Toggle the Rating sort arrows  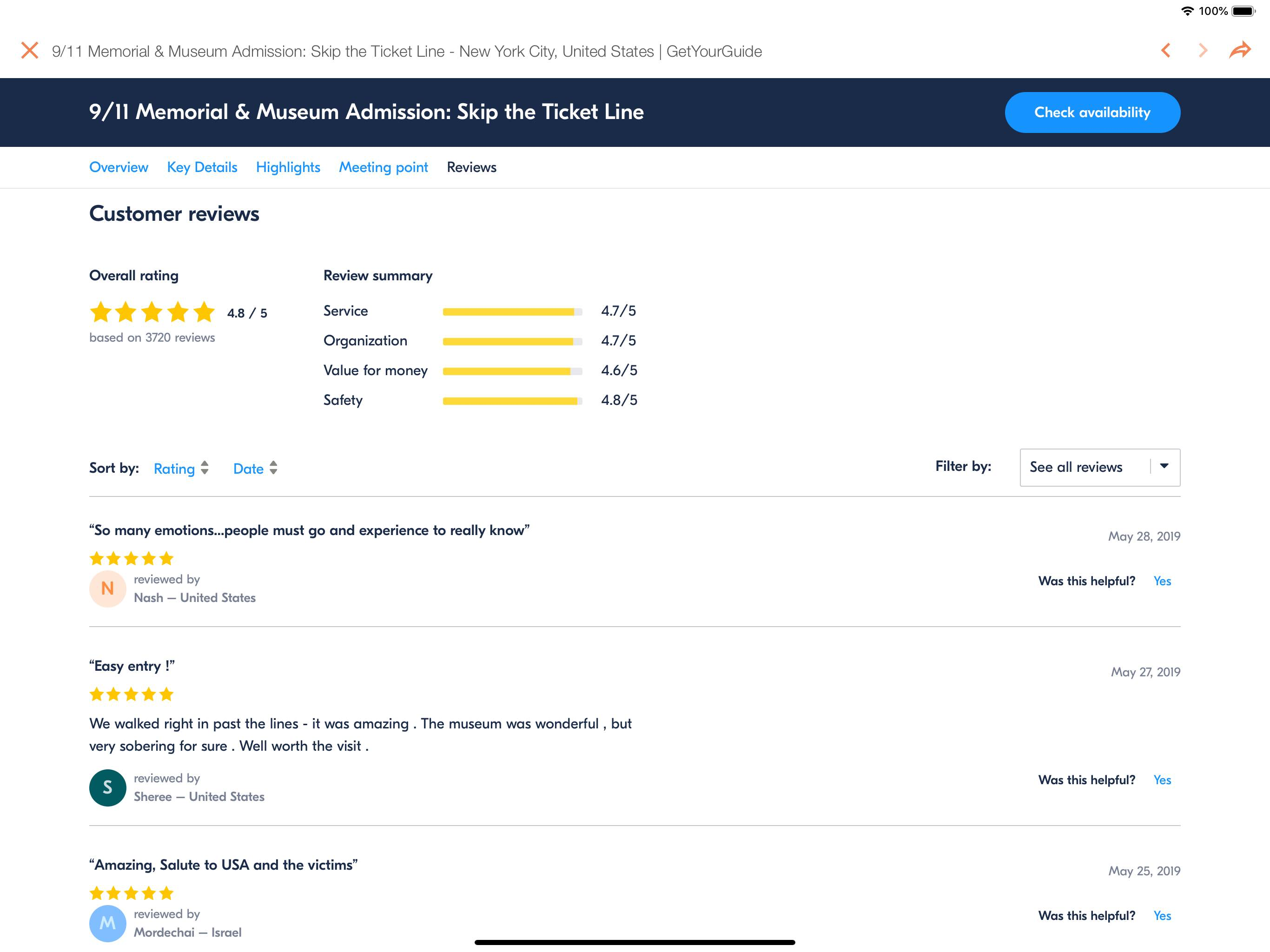(x=205, y=468)
